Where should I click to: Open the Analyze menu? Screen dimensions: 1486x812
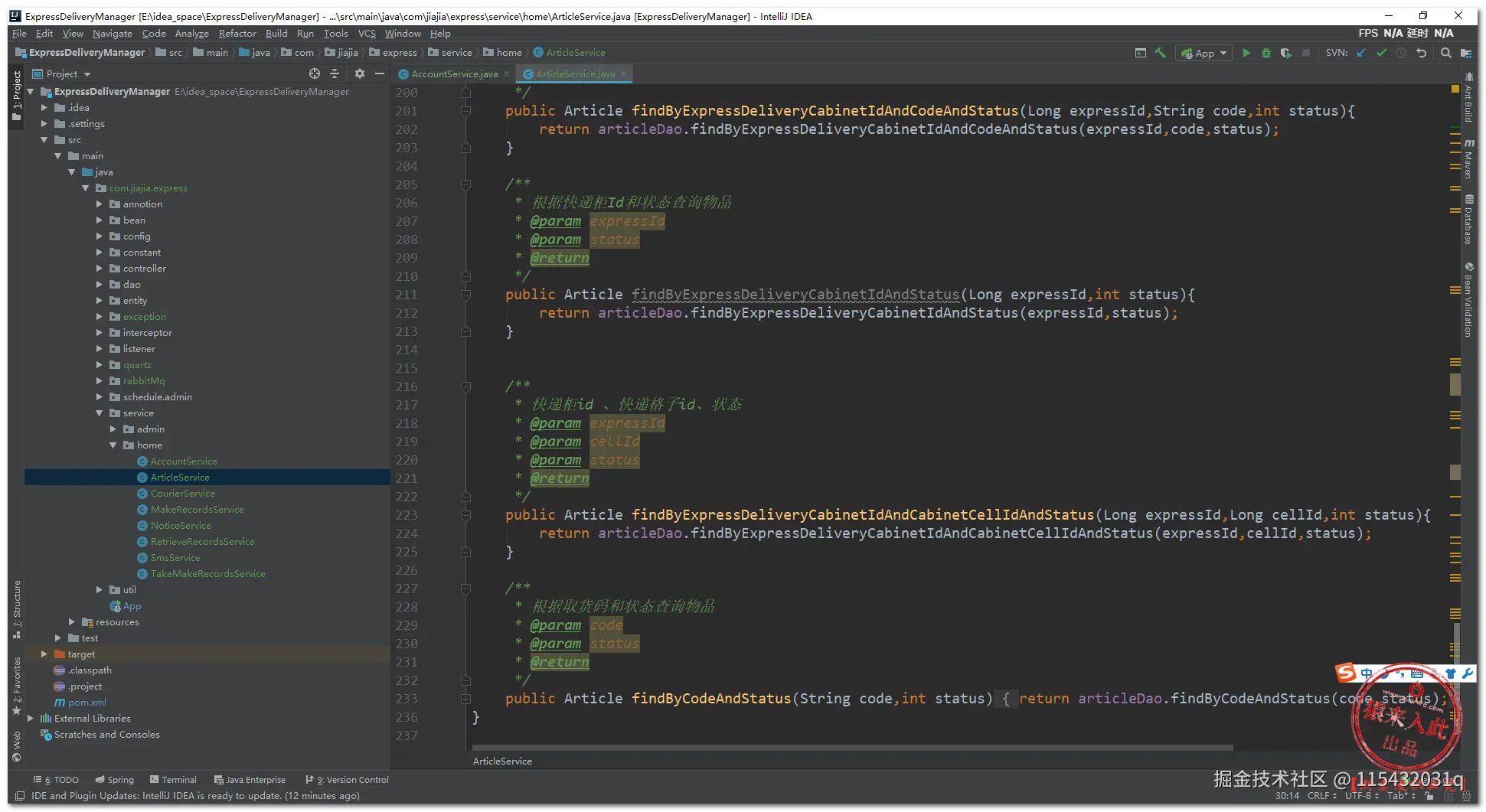coord(192,34)
